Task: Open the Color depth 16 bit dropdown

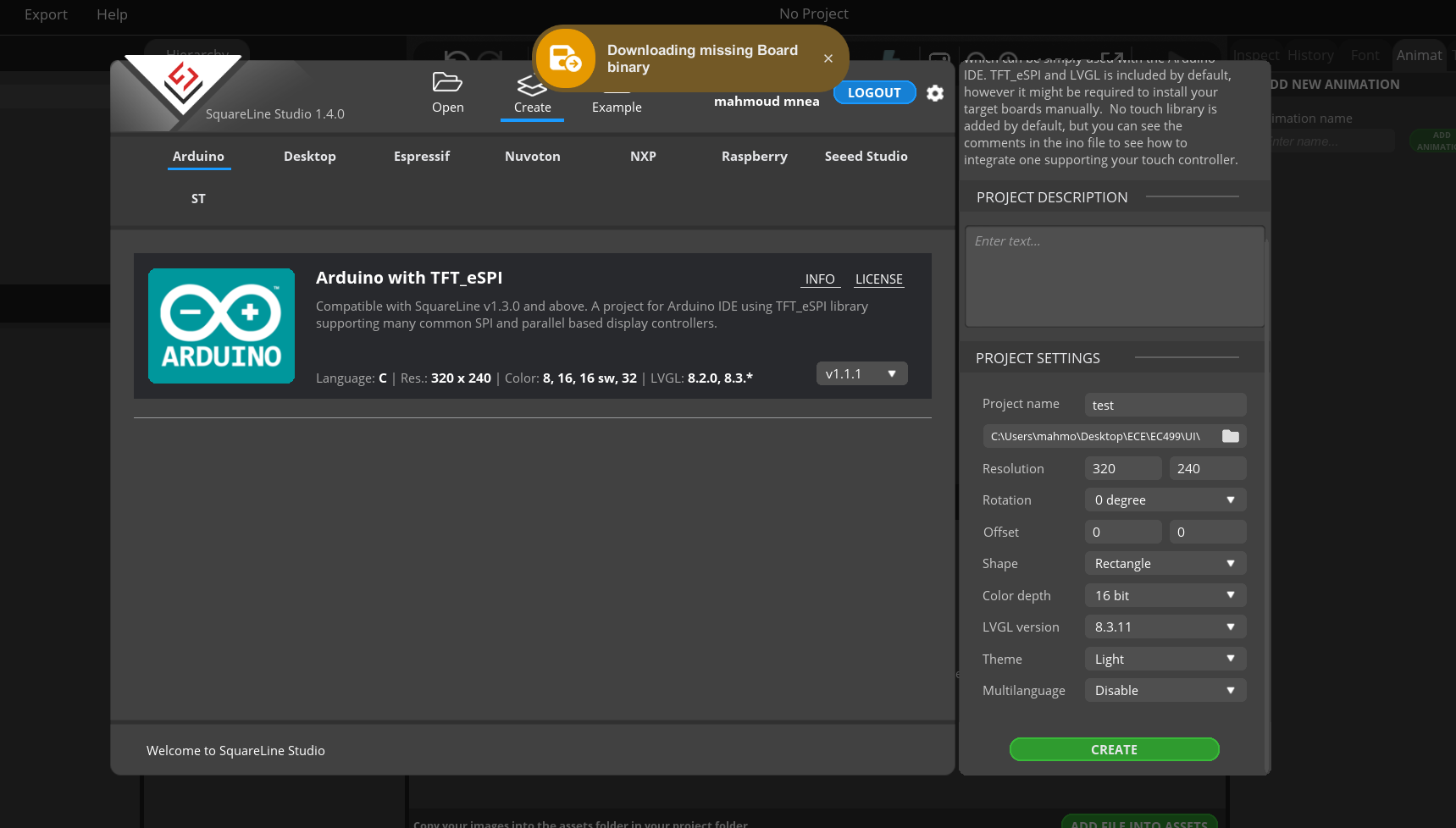Action: click(x=1165, y=596)
